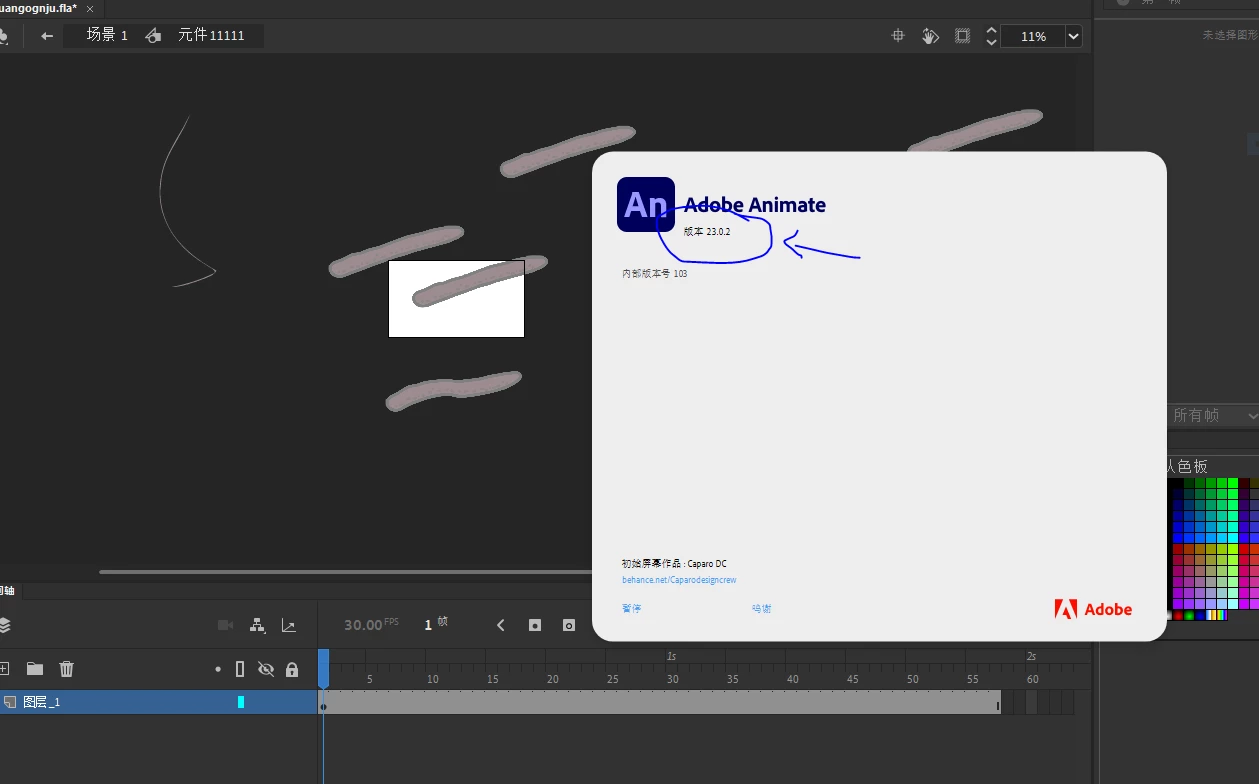
Task: Go back with the left arrow button
Action: 46,36
